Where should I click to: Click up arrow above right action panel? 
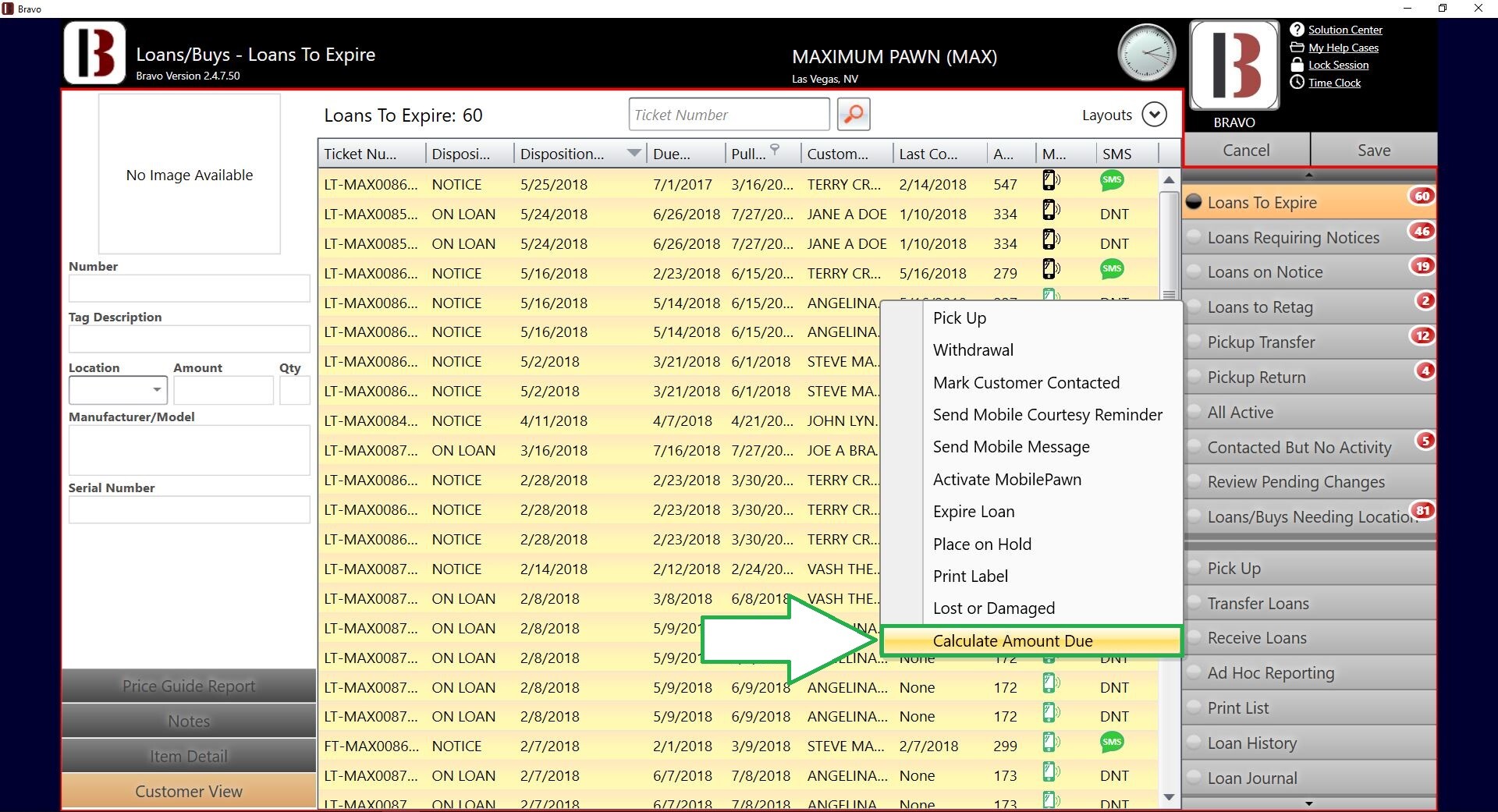(x=1309, y=174)
